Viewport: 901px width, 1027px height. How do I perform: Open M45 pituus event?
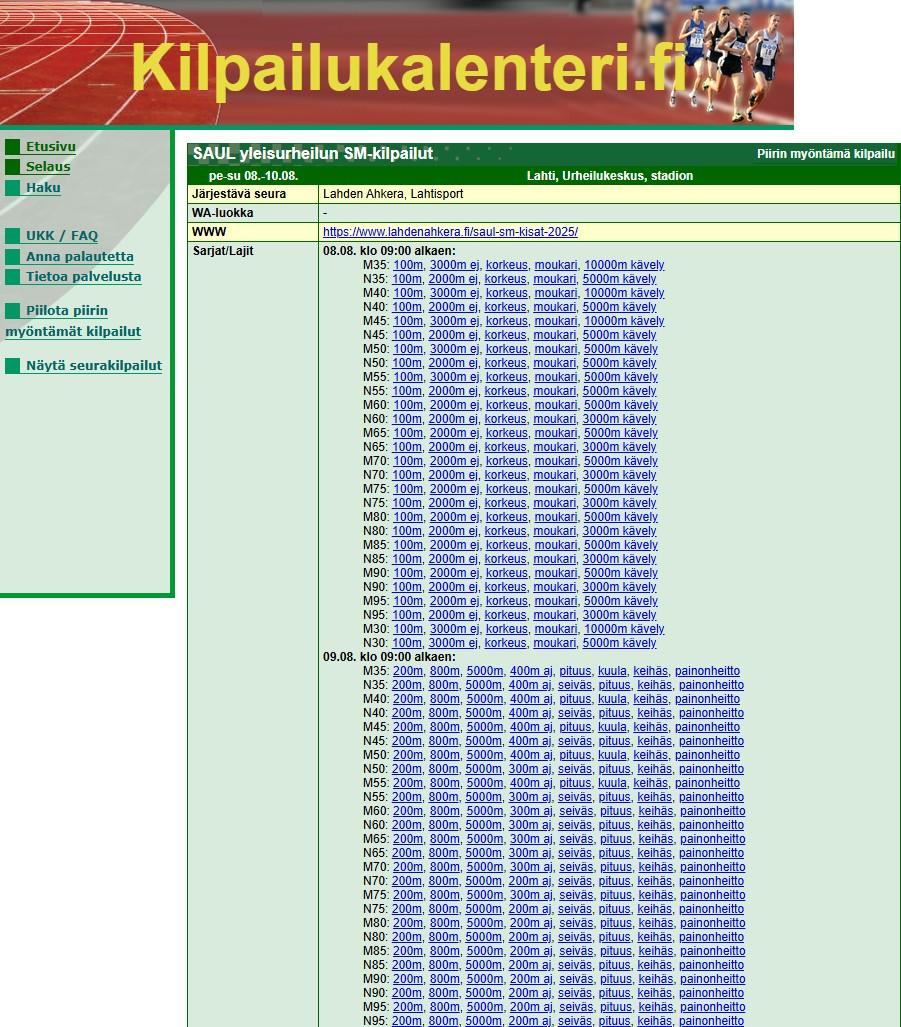point(576,727)
